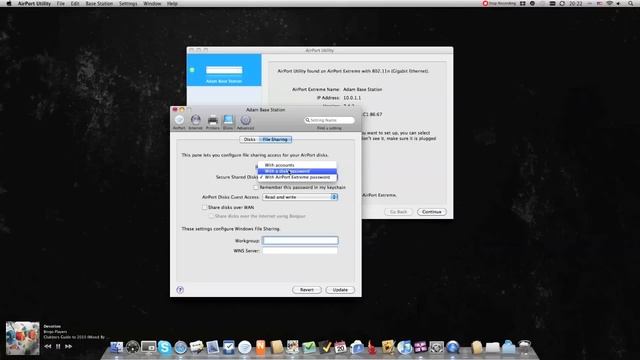The width and height of the screenshot is (640, 360).
Task: Switch to the Disks tab
Action: [249, 140]
